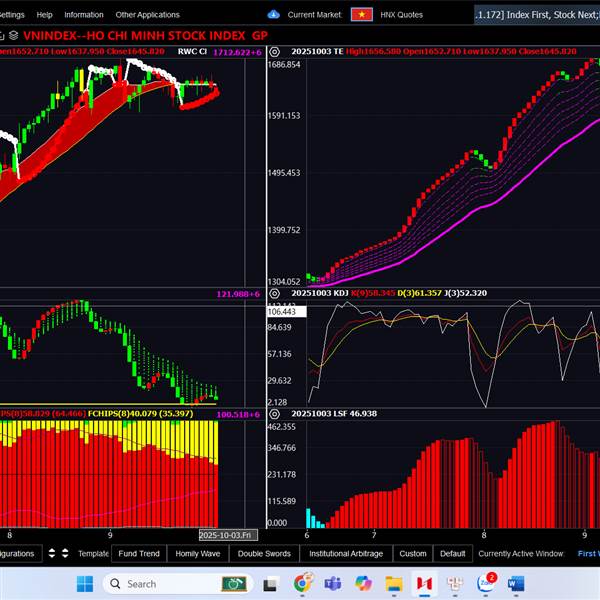
Task: Open Microsoft Teams from the taskbar
Action: (332, 583)
